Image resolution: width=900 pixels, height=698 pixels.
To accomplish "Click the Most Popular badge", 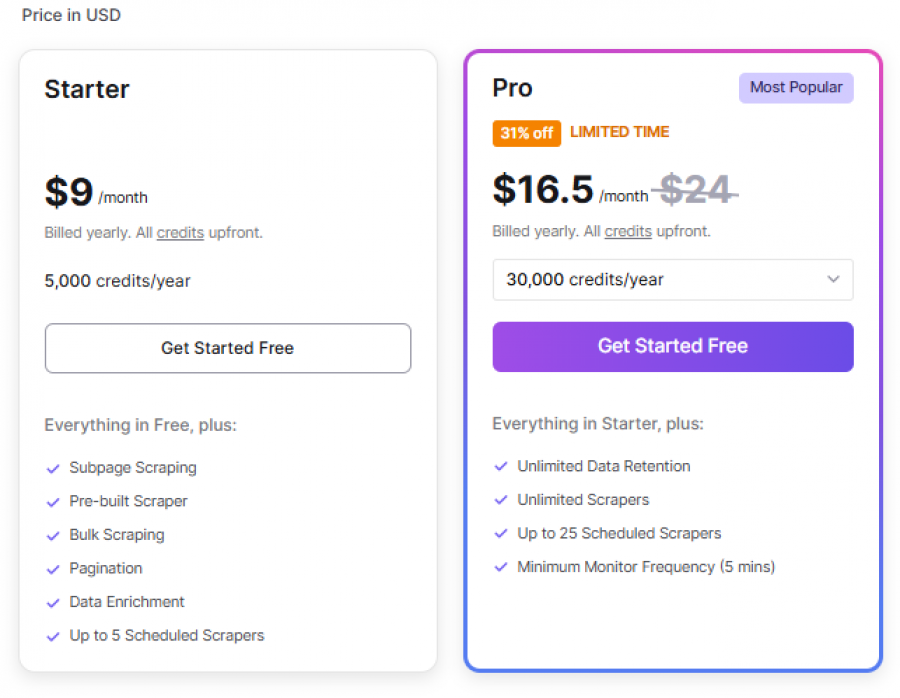I will 796,88.
